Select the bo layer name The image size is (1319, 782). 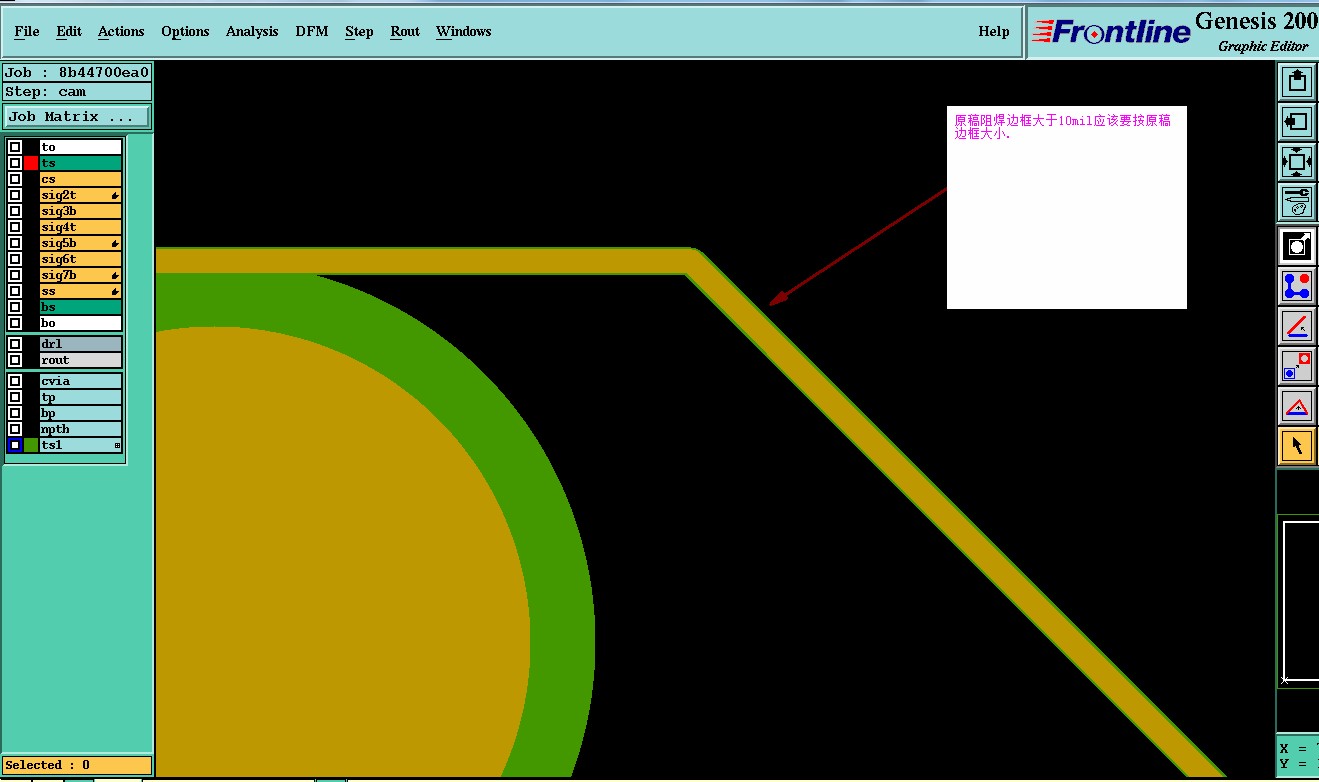80,323
